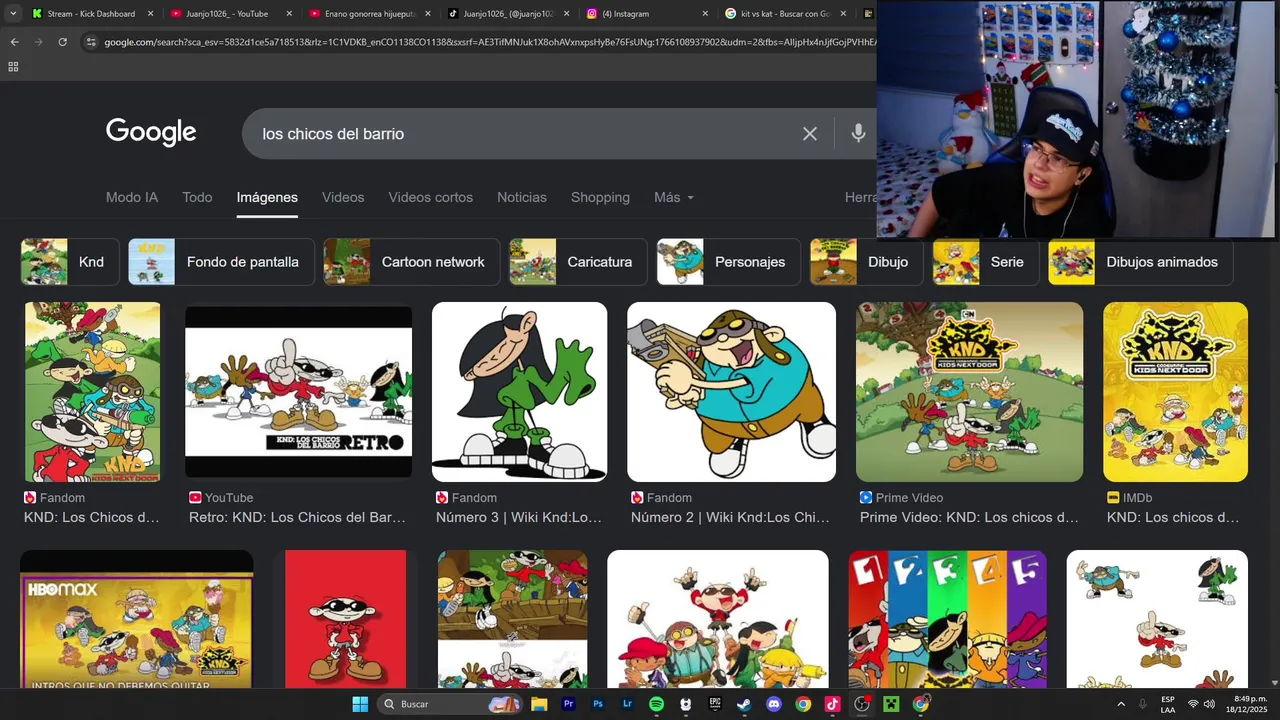Open the clock and date in the tray
The height and width of the screenshot is (720, 1280).
click(x=1249, y=704)
